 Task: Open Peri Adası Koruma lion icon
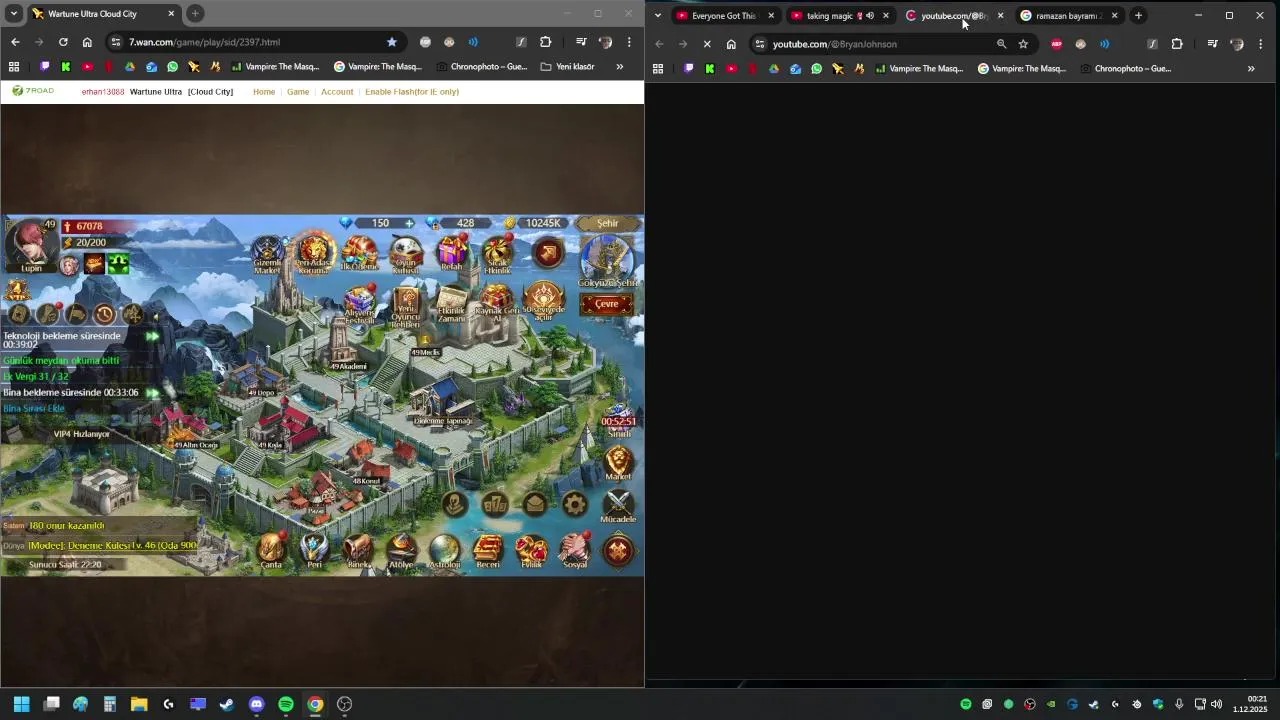pos(313,254)
